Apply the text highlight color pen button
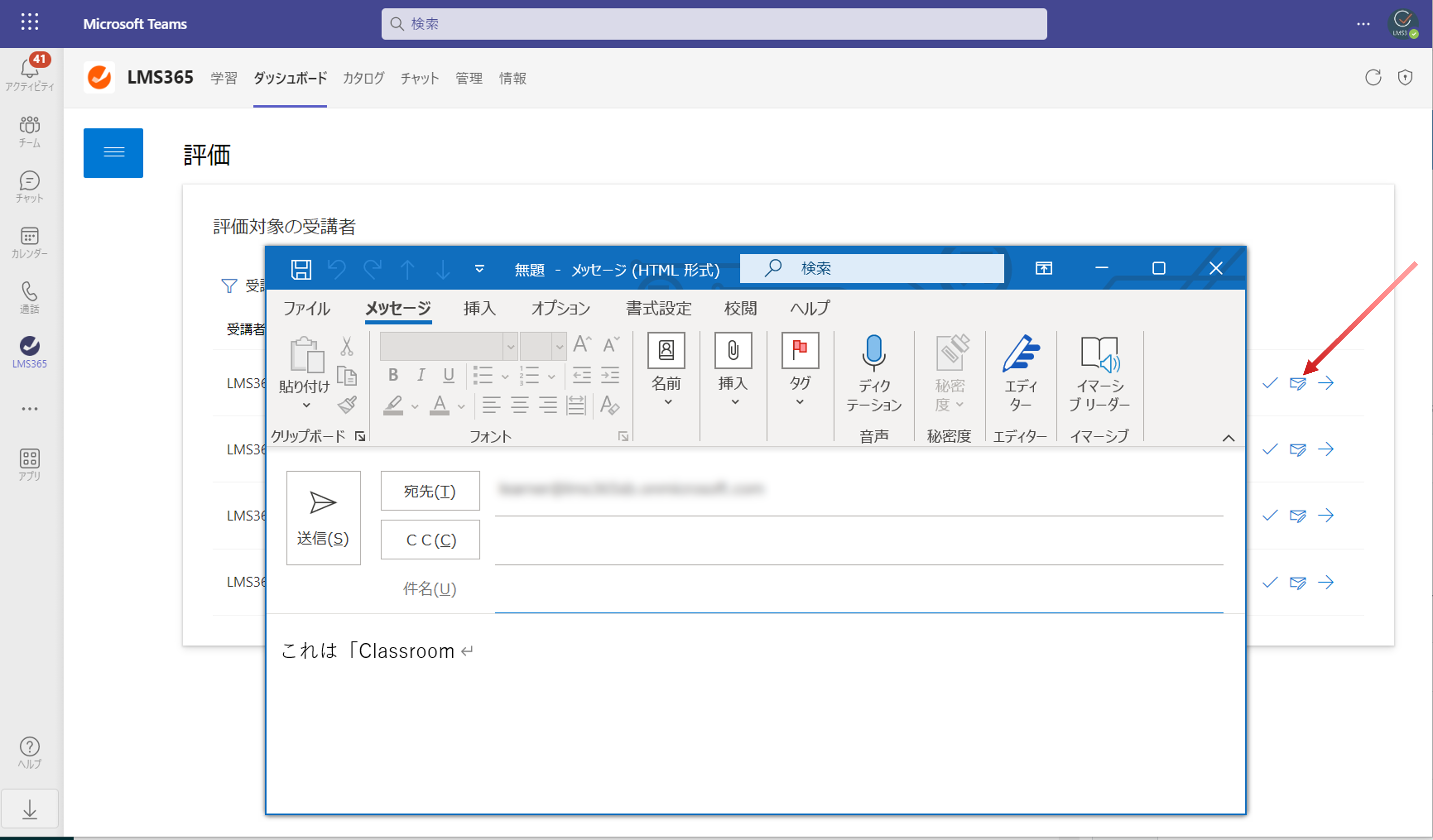 (x=393, y=405)
